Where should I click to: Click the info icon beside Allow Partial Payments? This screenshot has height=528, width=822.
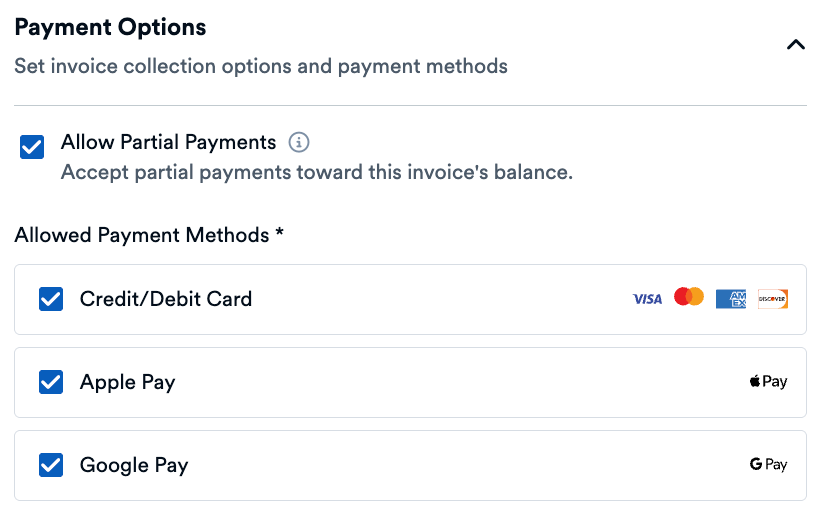click(298, 142)
